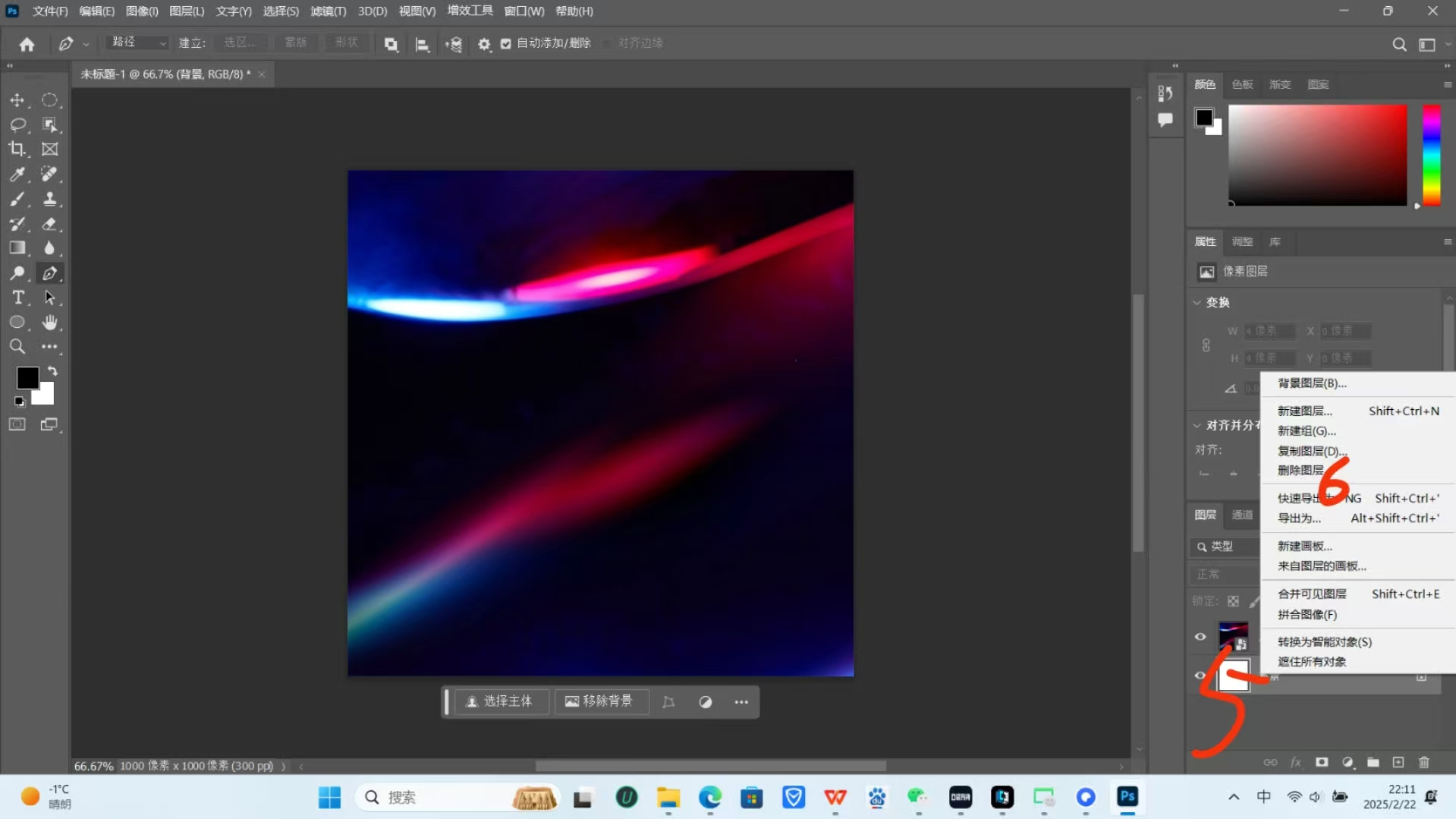The height and width of the screenshot is (819, 1456).
Task: Select the Frame tool
Action: click(49, 149)
